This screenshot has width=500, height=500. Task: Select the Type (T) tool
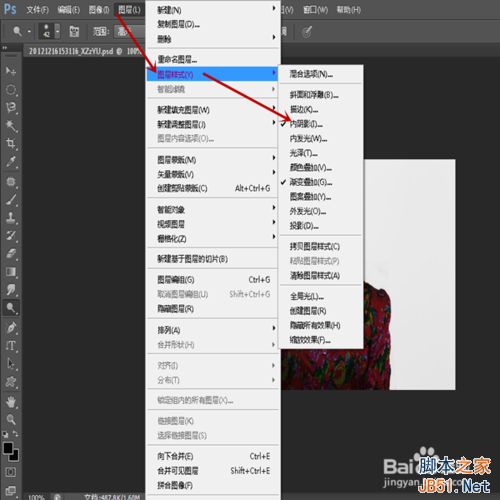[11, 346]
